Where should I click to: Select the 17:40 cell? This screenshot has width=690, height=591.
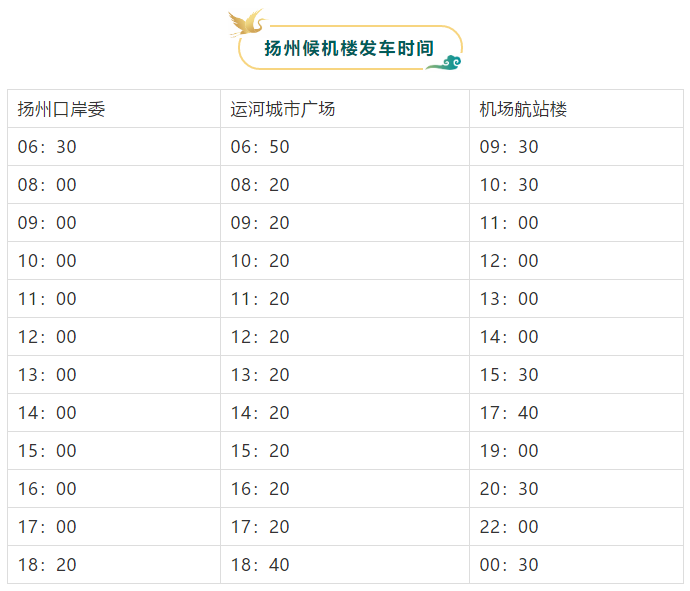(x=576, y=413)
